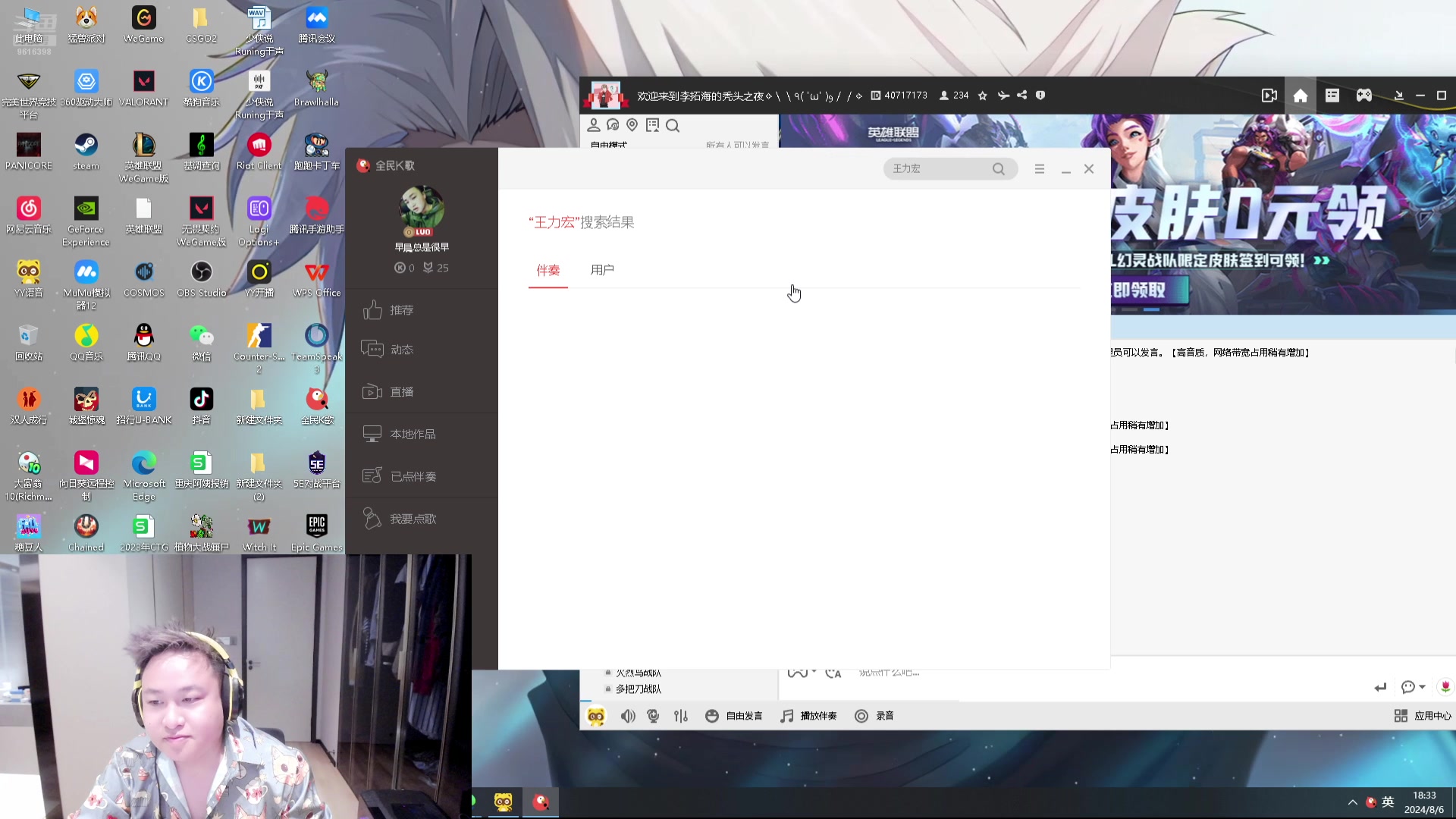Switch to the 用户 results tab
This screenshot has height=819, width=1456.
click(602, 270)
